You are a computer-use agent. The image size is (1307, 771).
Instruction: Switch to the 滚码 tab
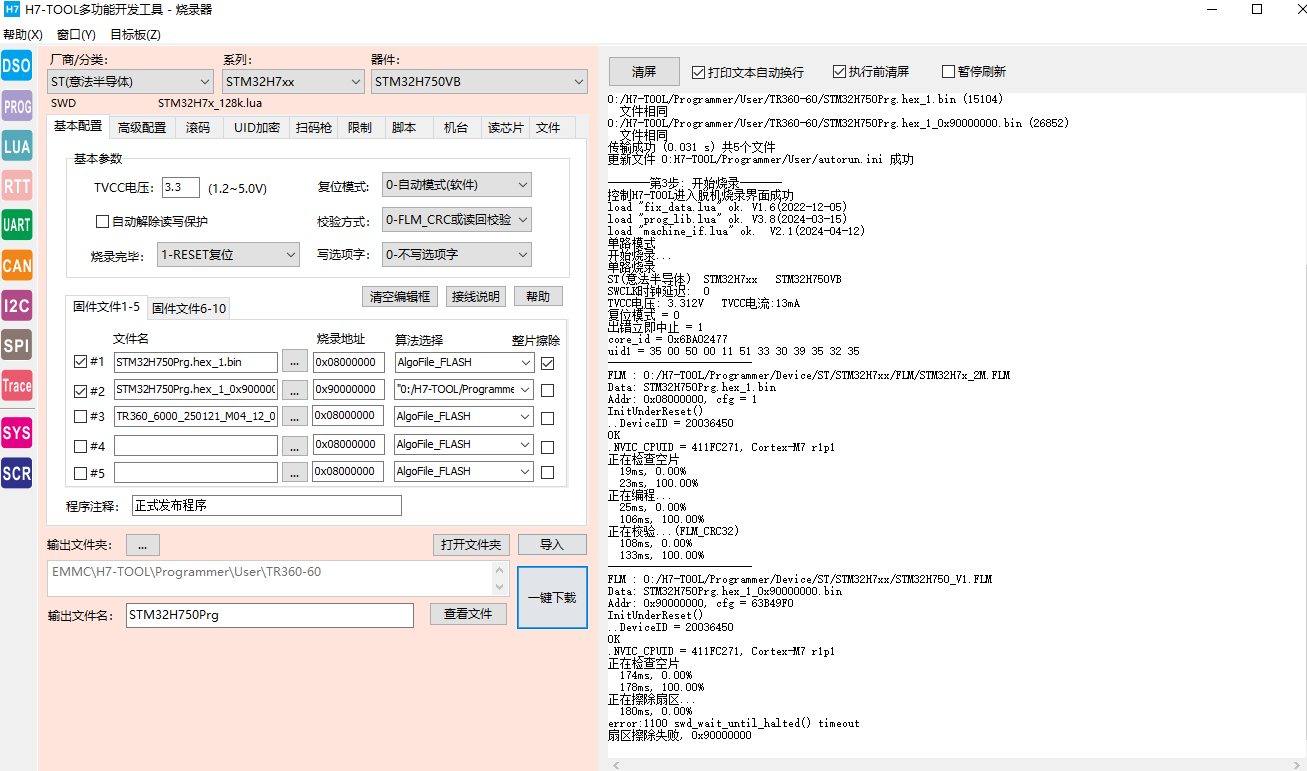point(198,128)
